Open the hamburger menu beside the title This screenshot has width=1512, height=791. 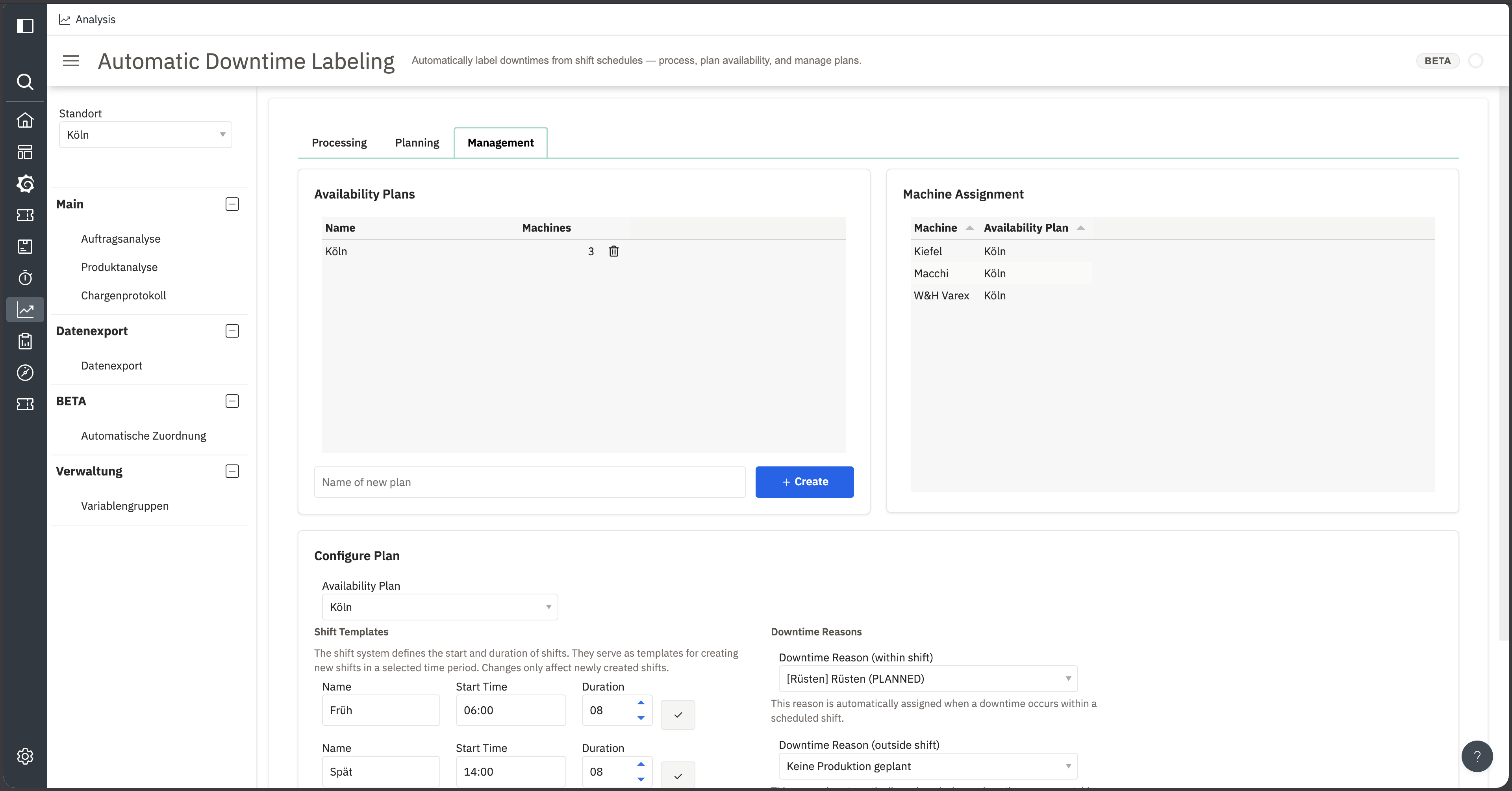(71, 61)
